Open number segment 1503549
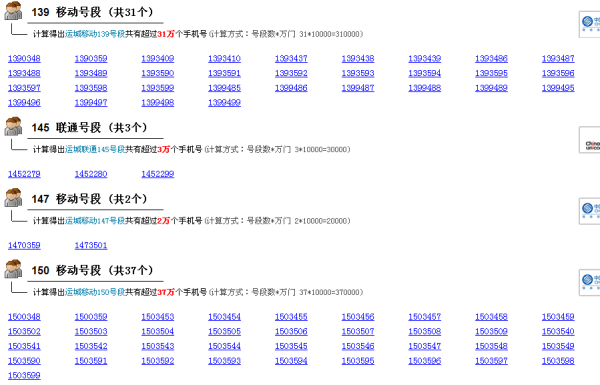The height and width of the screenshot is (385, 600). tap(558, 346)
